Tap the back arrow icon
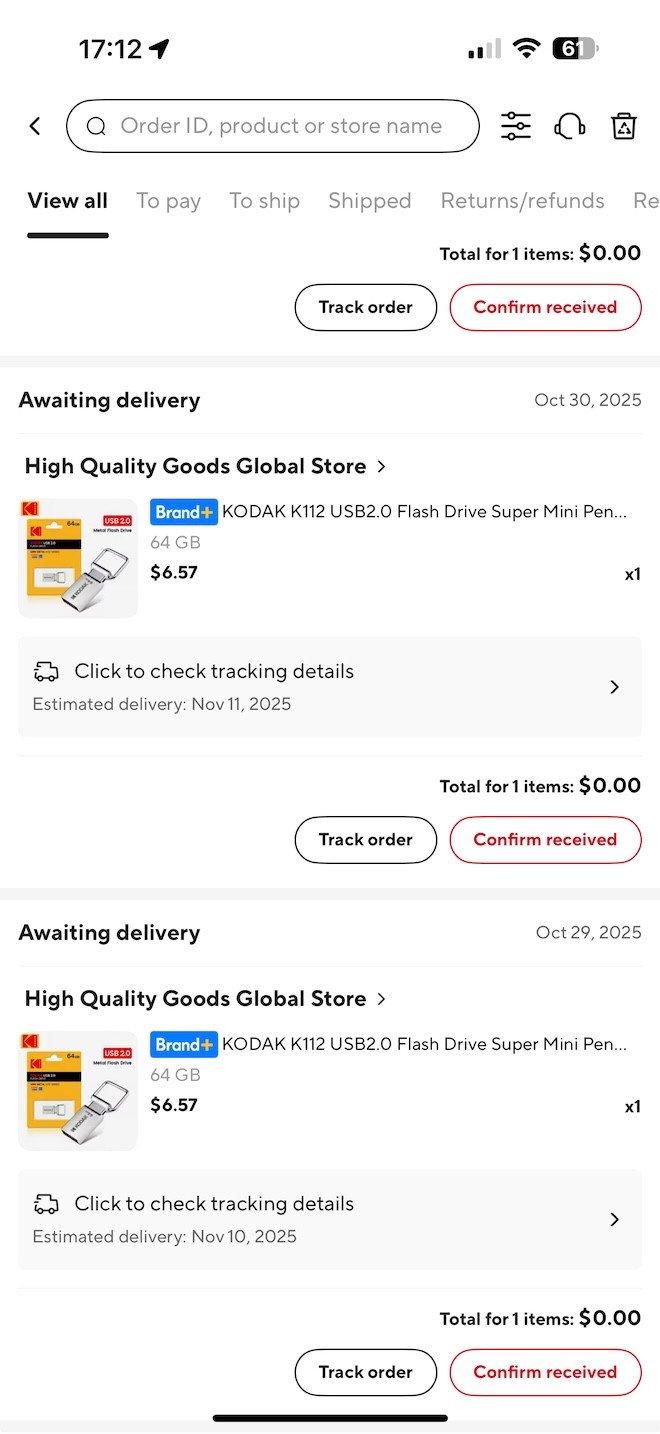The width and height of the screenshot is (660, 1434). click(x=35, y=126)
